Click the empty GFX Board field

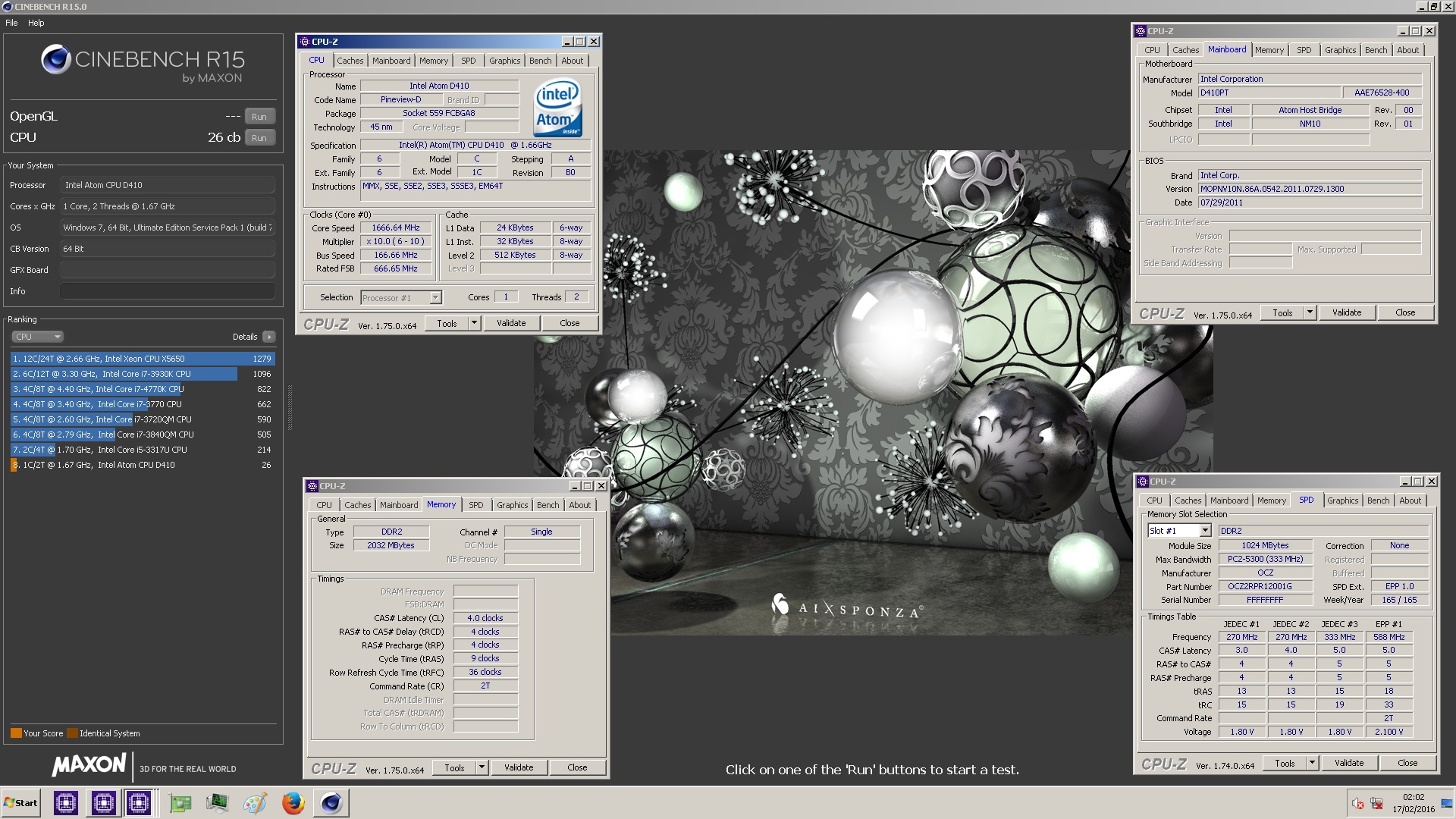point(167,270)
